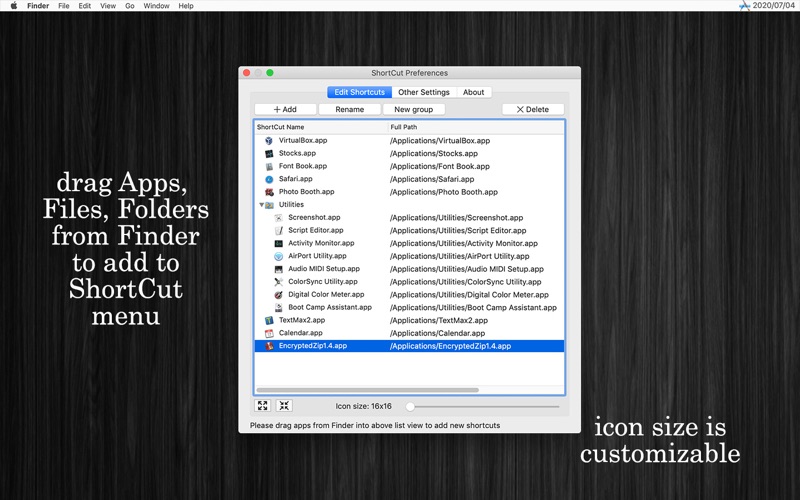Select the Photo Booth.app shortcut name
800x500 pixels.
tap(307, 192)
